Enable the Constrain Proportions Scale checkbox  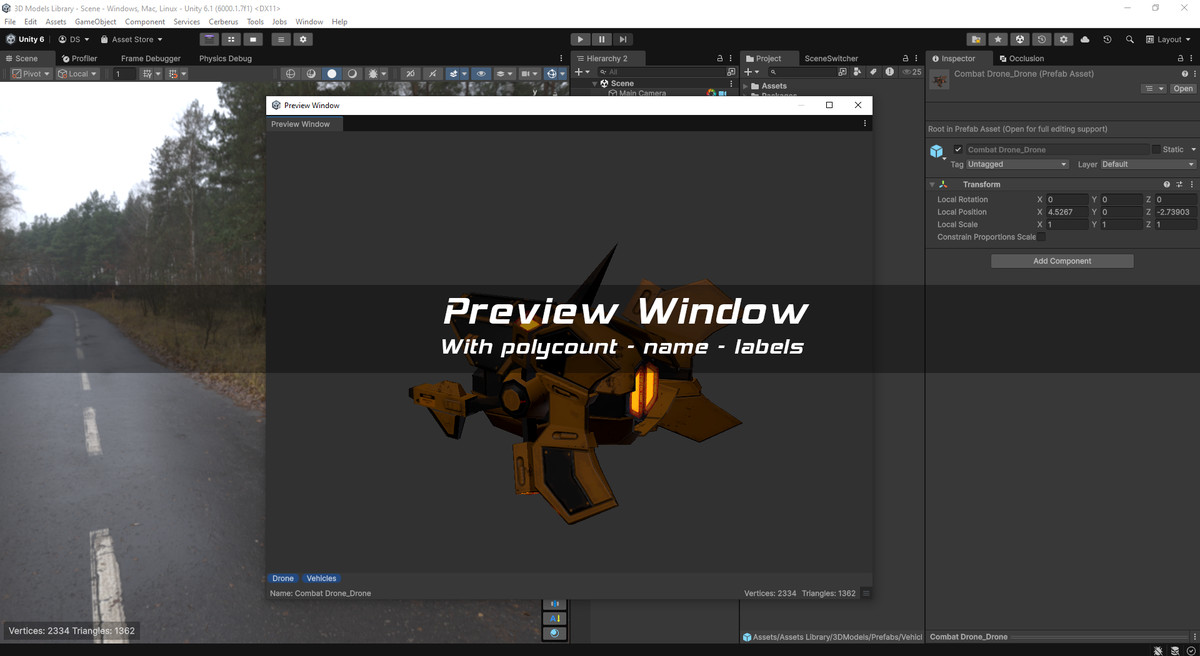coord(1042,237)
